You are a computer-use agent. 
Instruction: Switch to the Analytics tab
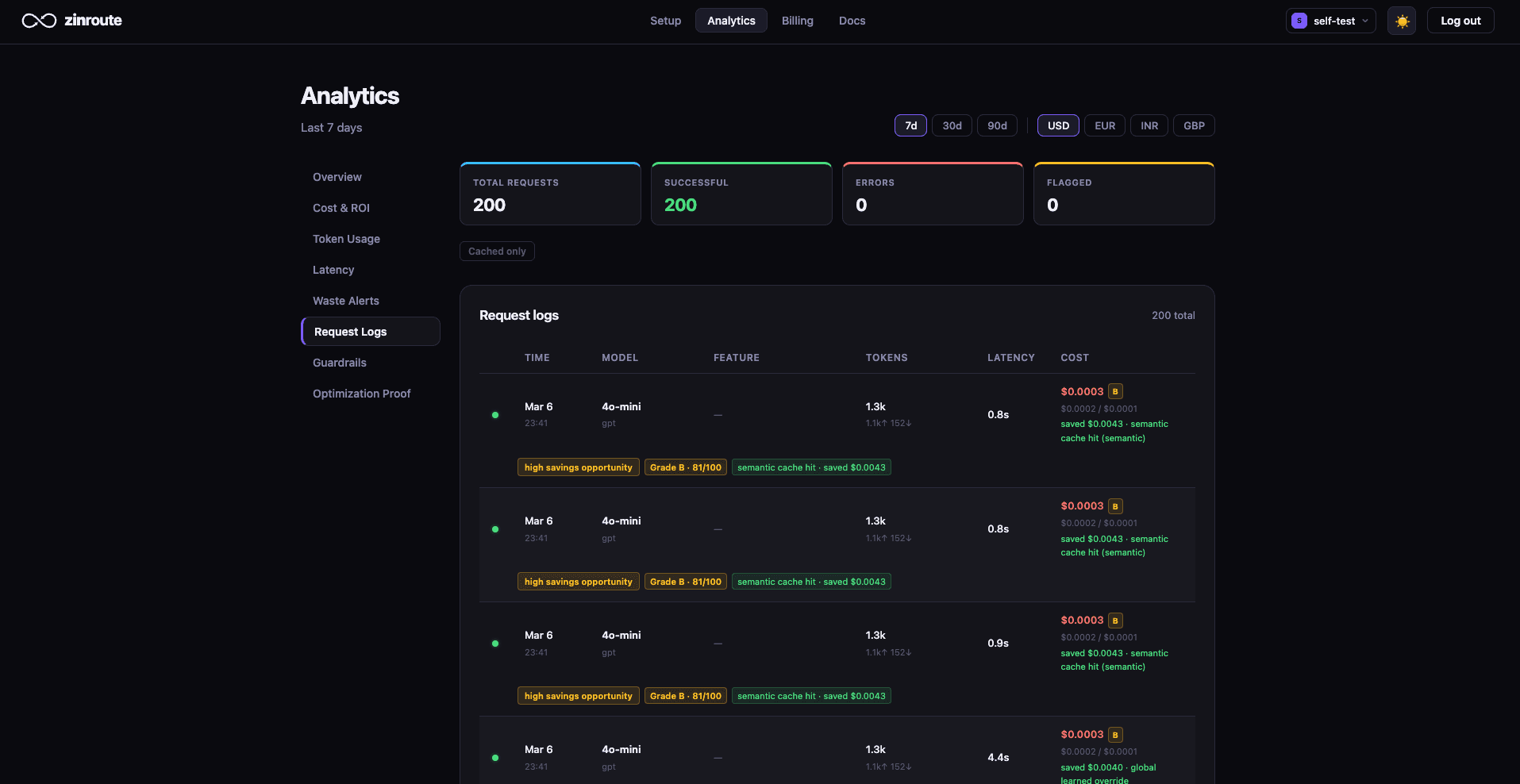730,21
